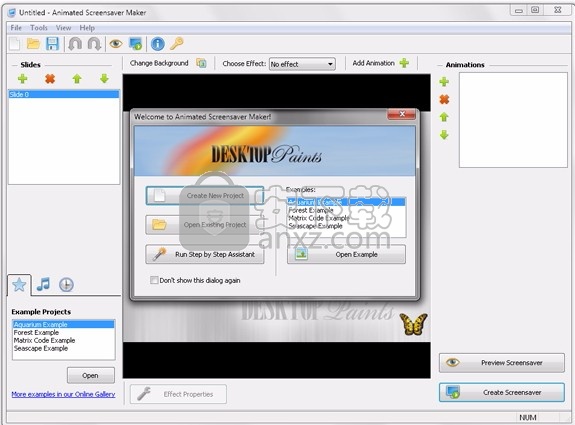Click the Effect Properties button
This screenshot has height=425, width=575.
178,394
